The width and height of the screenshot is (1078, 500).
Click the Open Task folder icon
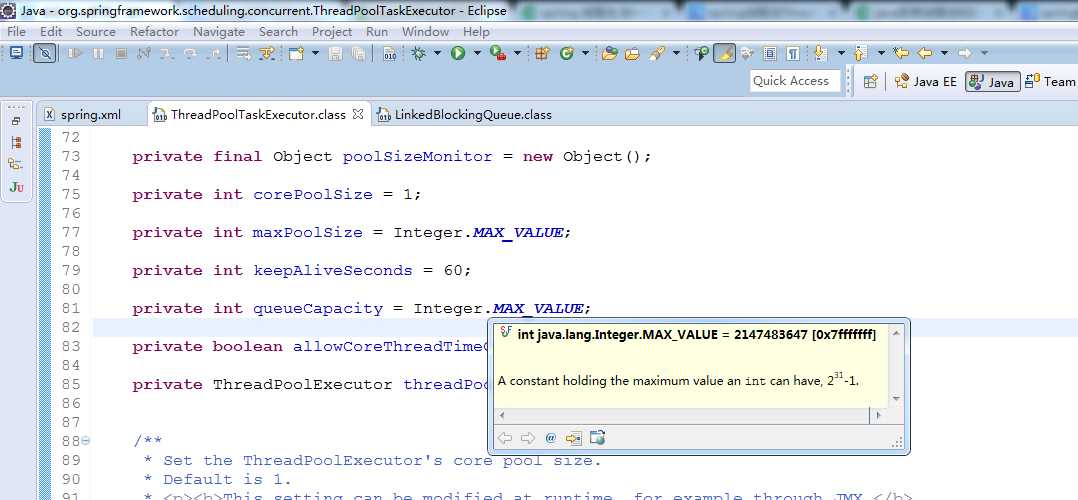click(632, 54)
